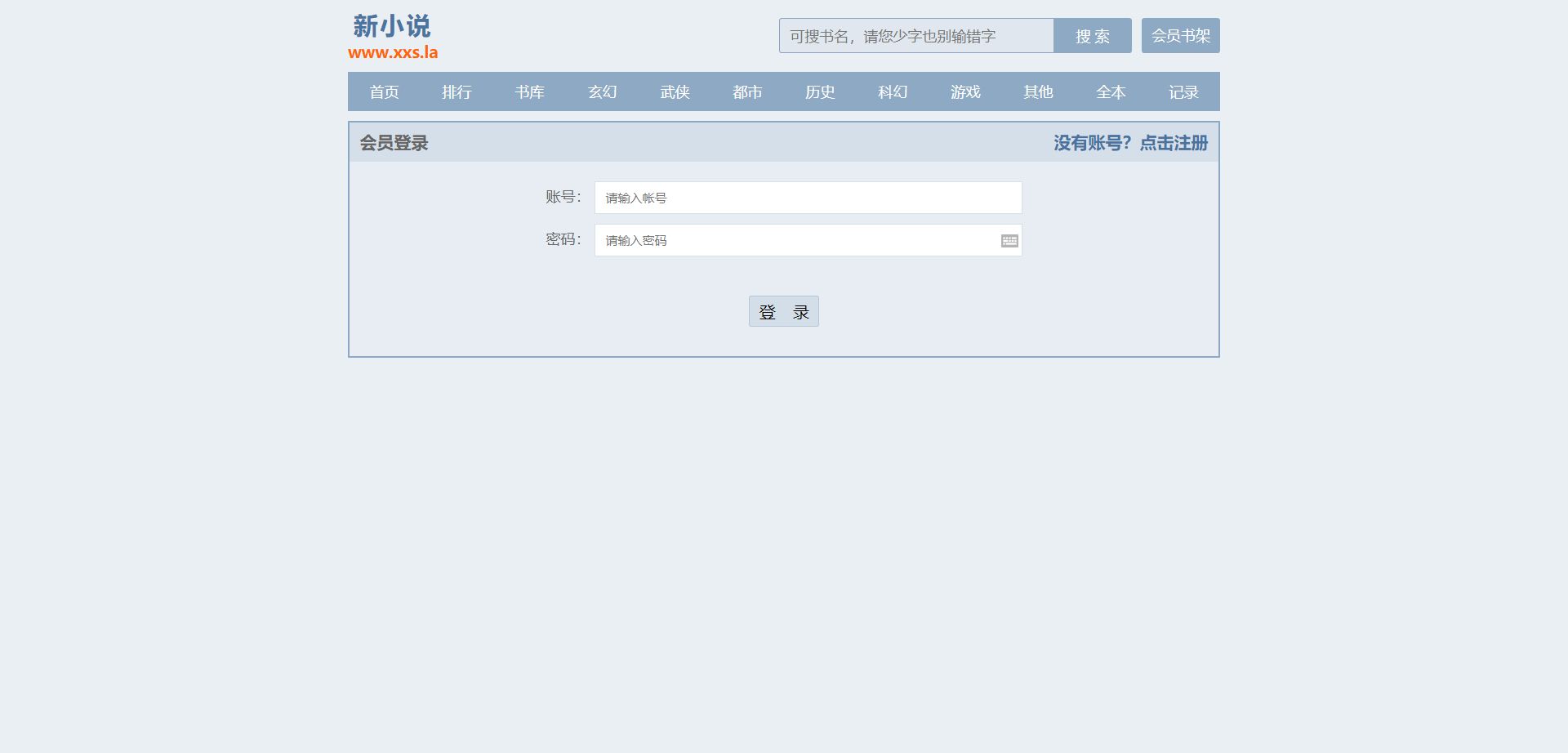Open the 会员书架 member bookshelf
1568x753 pixels.
coord(1180,36)
